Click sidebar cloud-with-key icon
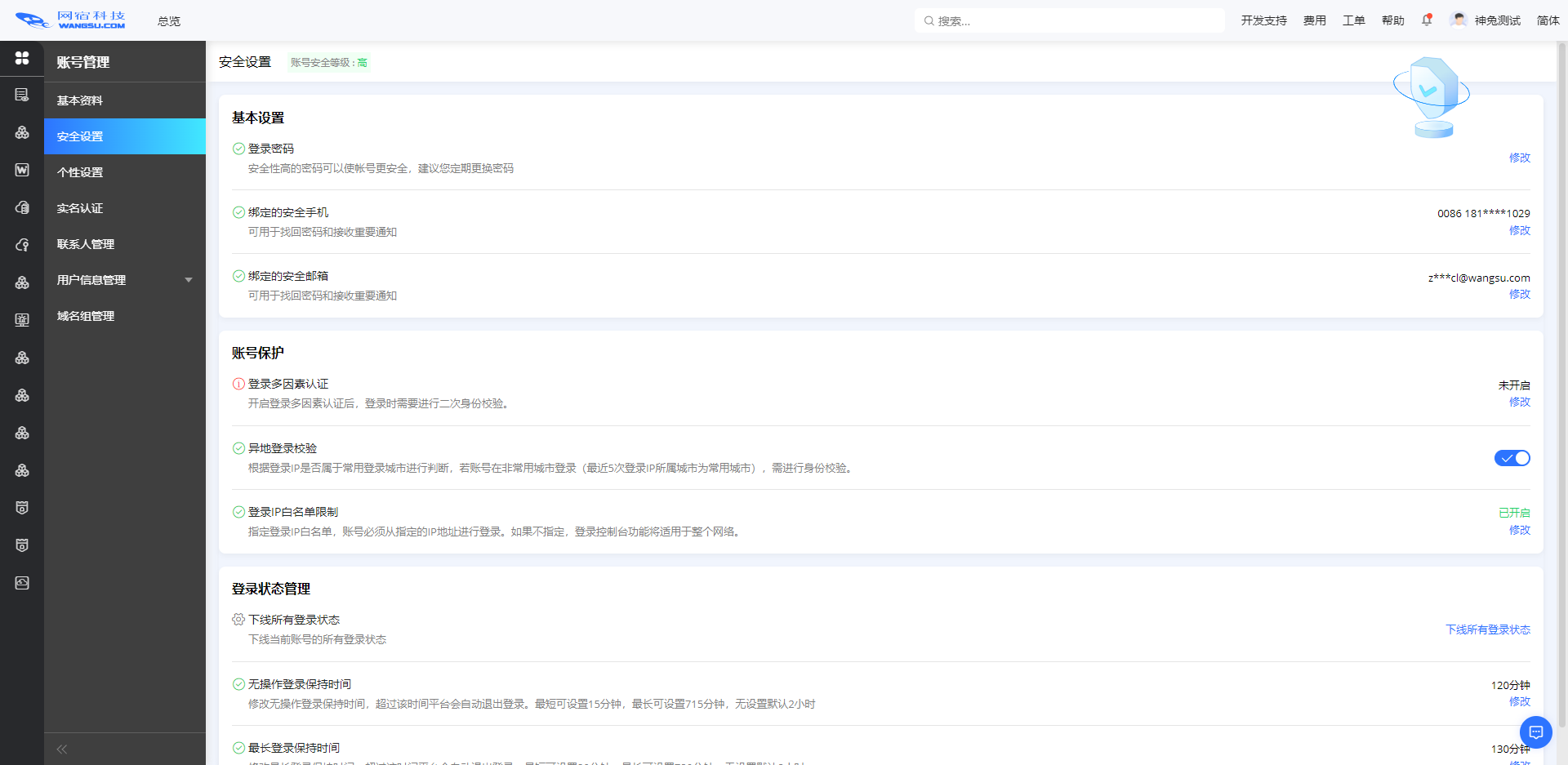 (x=22, y=245)
